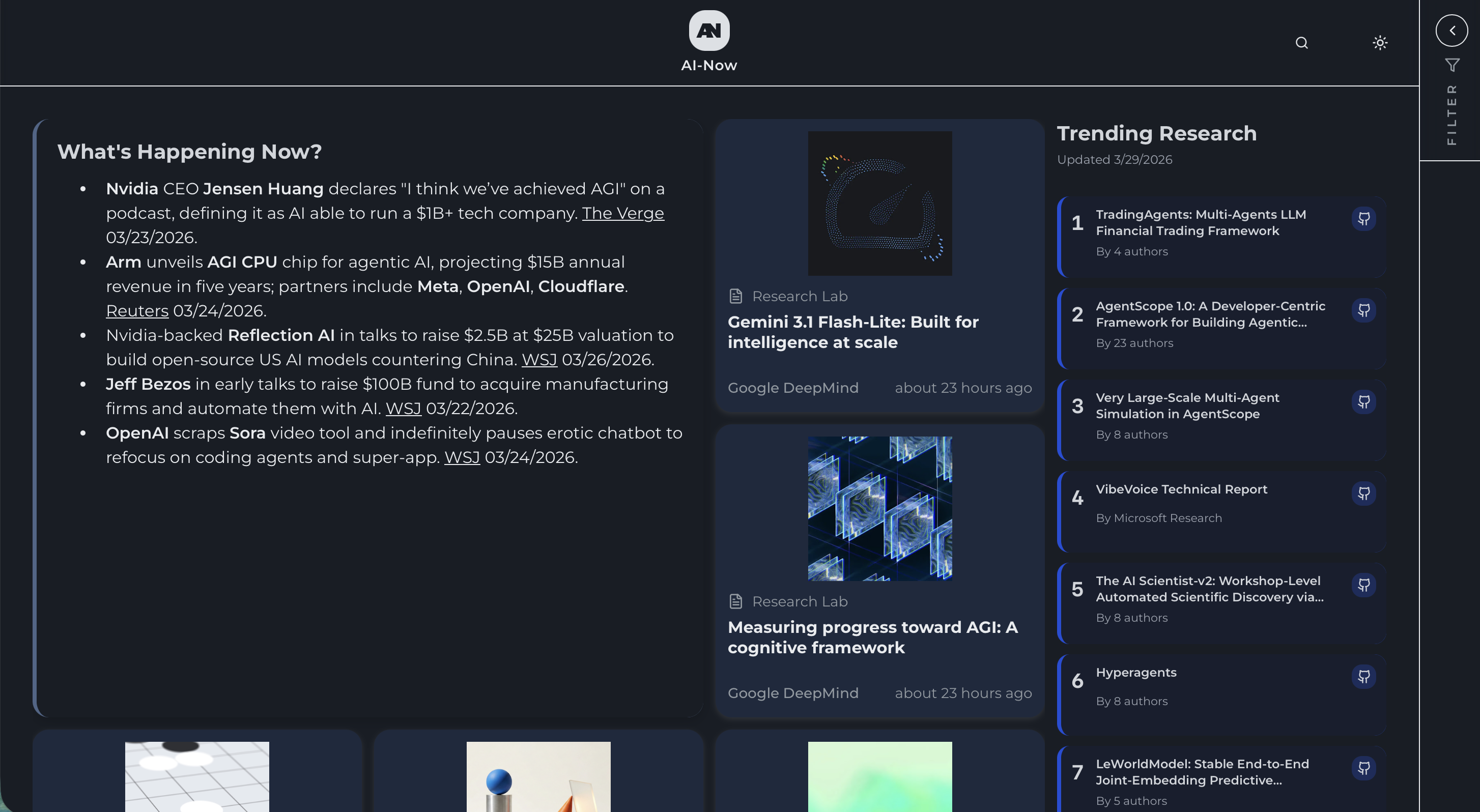Toggle light mode with the sun icon

[x=1380, y=43]
